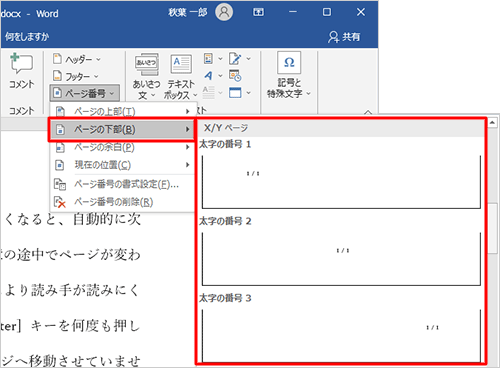Insert WordArt with the blue A icon
This screenshot has width=500, height=368.
point(208,76)
